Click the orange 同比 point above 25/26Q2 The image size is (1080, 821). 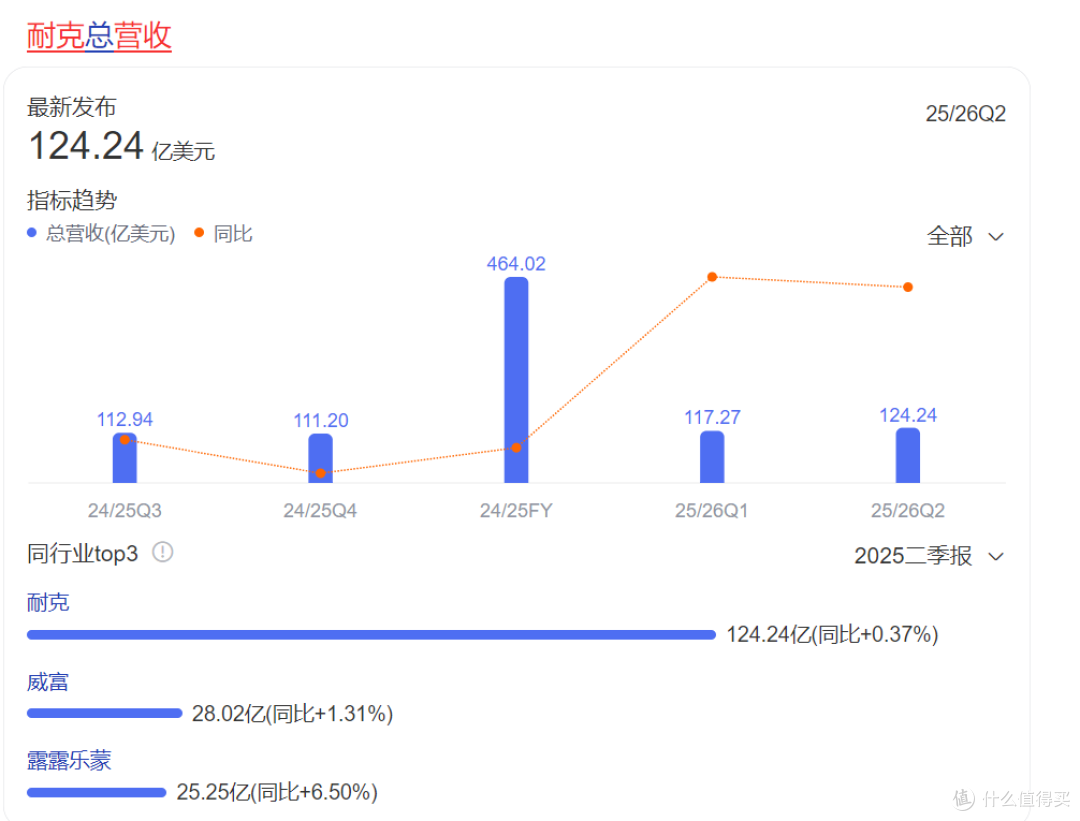tap(908, 287)
